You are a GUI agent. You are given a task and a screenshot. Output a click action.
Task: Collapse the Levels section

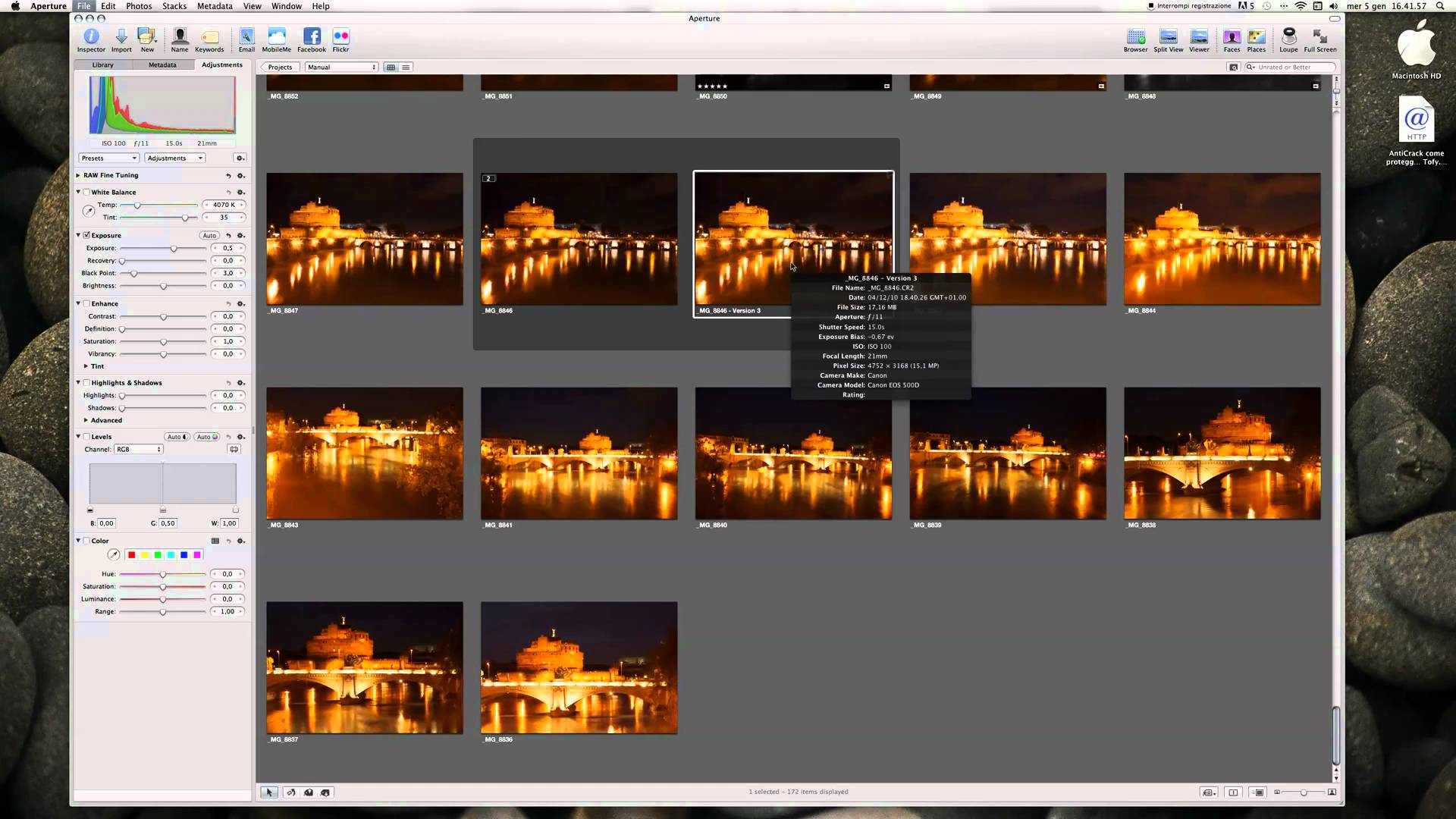click(78, 437)
